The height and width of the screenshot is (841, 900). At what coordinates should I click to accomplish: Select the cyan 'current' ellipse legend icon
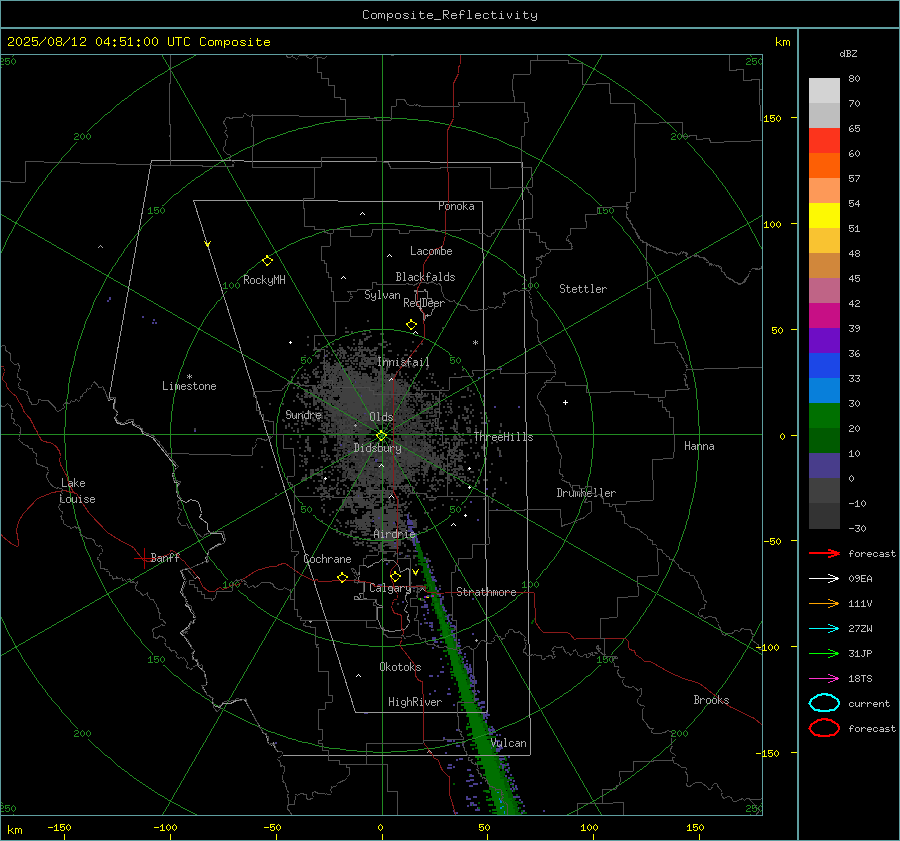tap(824, 703)
